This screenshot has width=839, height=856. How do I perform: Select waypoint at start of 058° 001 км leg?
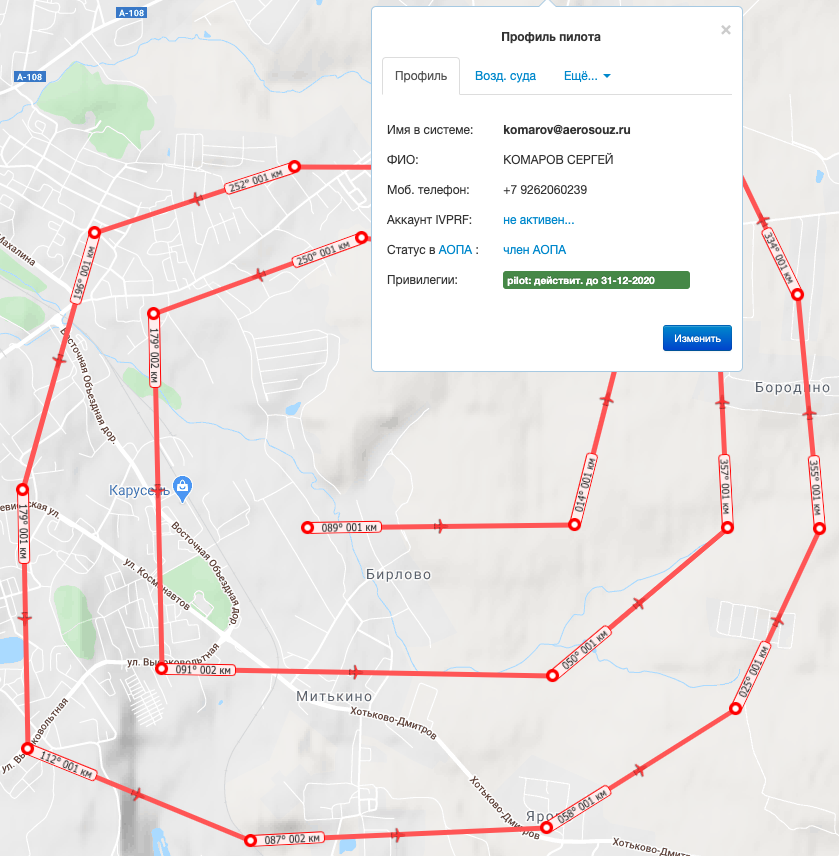546,828
